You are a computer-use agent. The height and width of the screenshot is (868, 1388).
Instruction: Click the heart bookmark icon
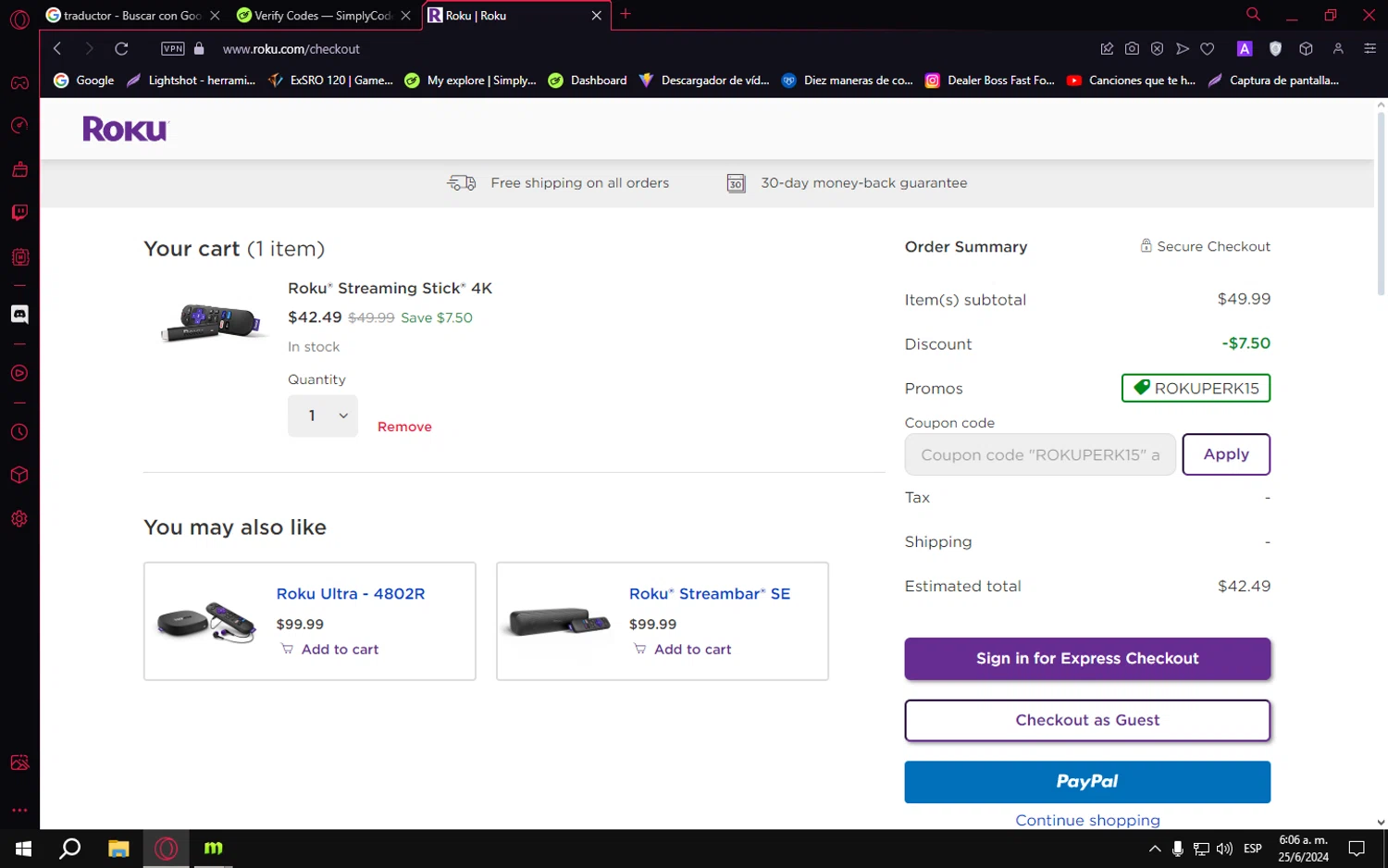1208,49
